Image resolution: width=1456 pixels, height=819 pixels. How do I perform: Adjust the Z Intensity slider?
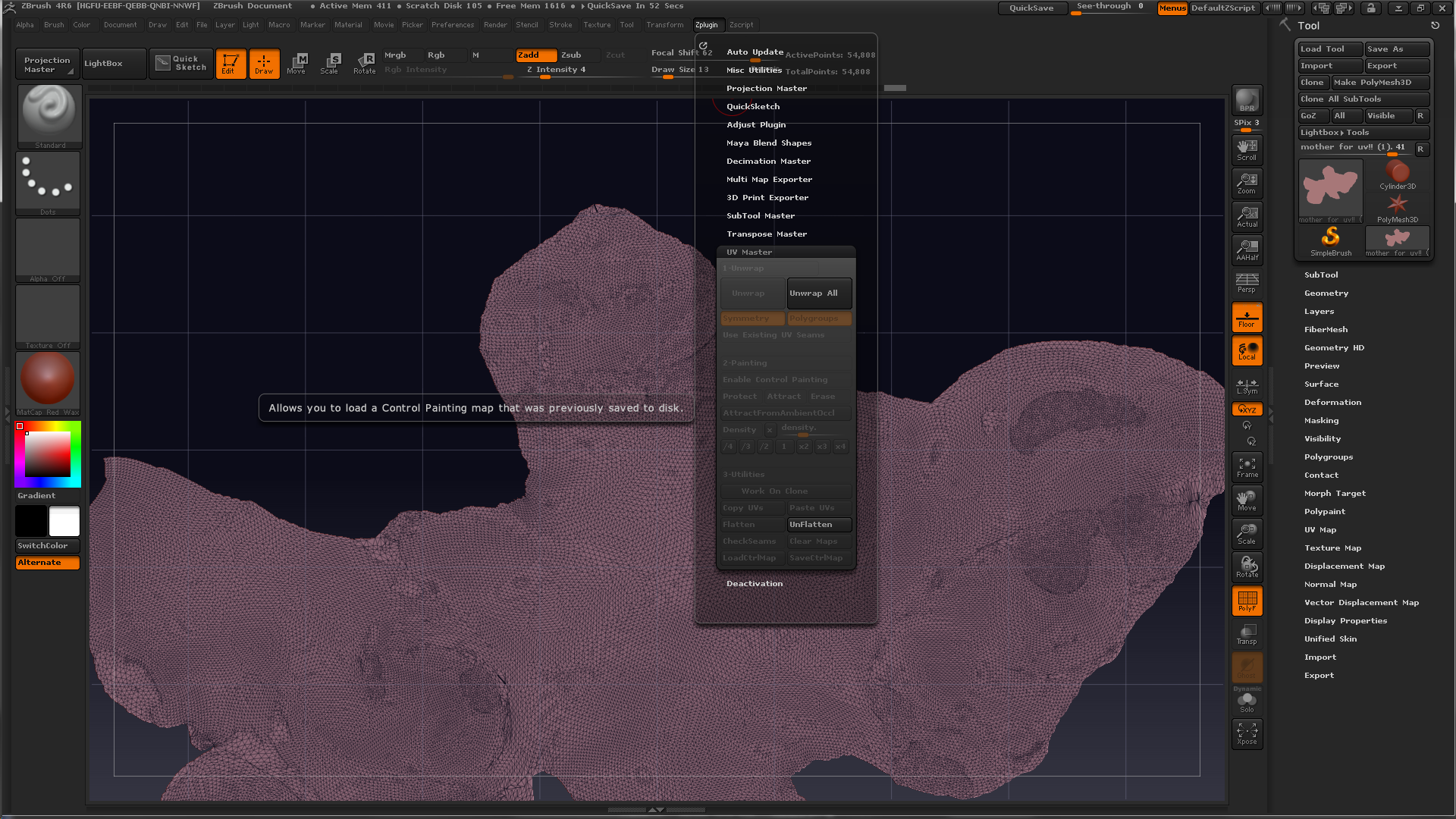[579, 71]
